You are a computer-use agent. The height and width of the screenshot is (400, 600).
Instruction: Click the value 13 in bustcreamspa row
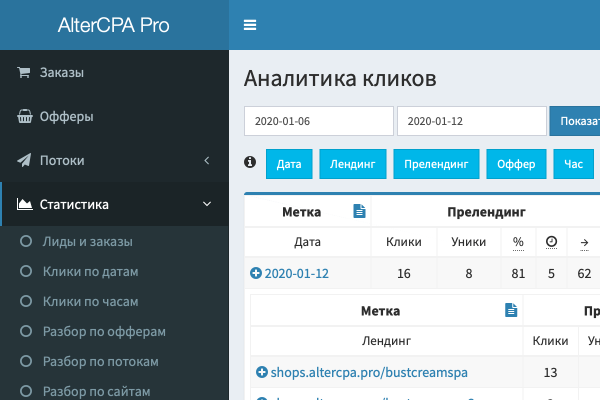coord(550,372)
